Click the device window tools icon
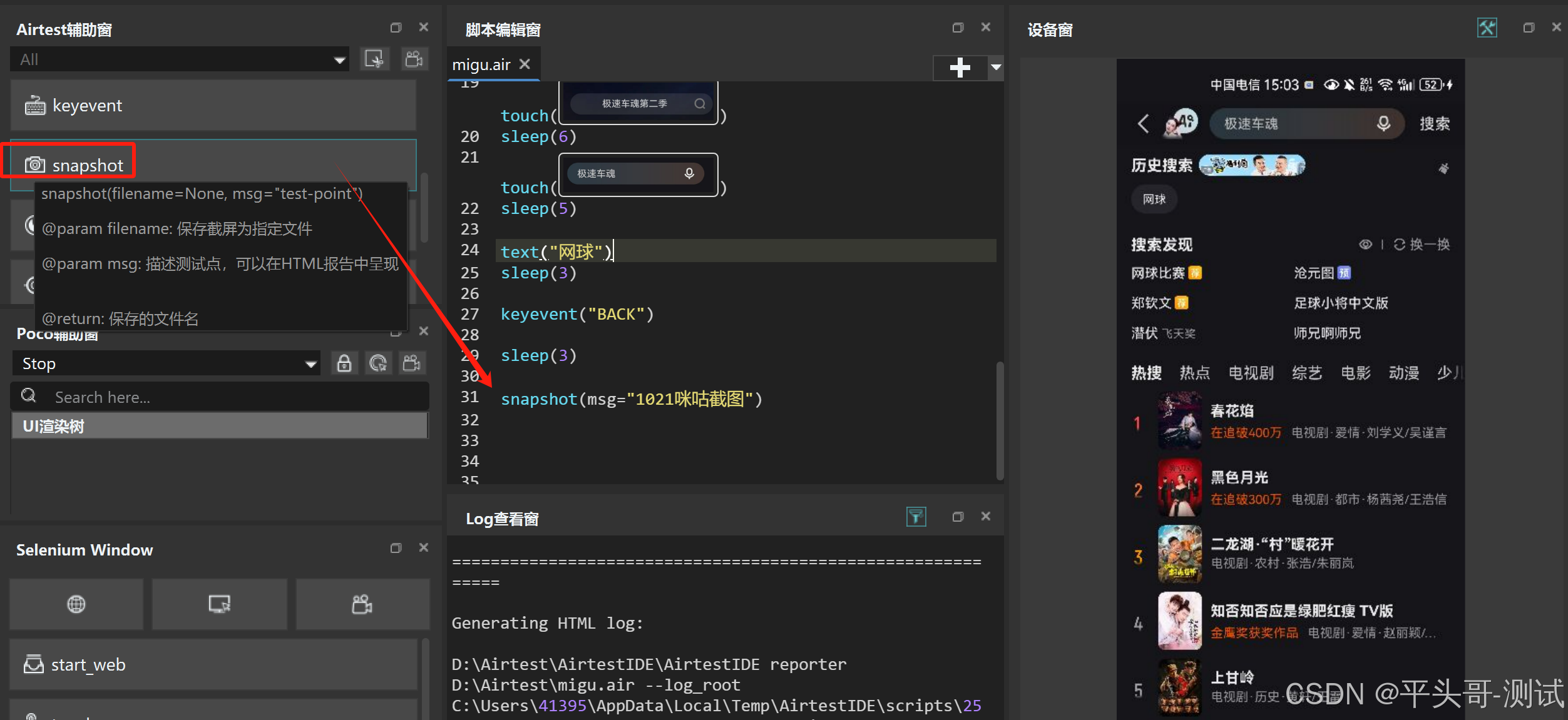The height and width of the screenshot is (720, 1568). click(1487, 28)
